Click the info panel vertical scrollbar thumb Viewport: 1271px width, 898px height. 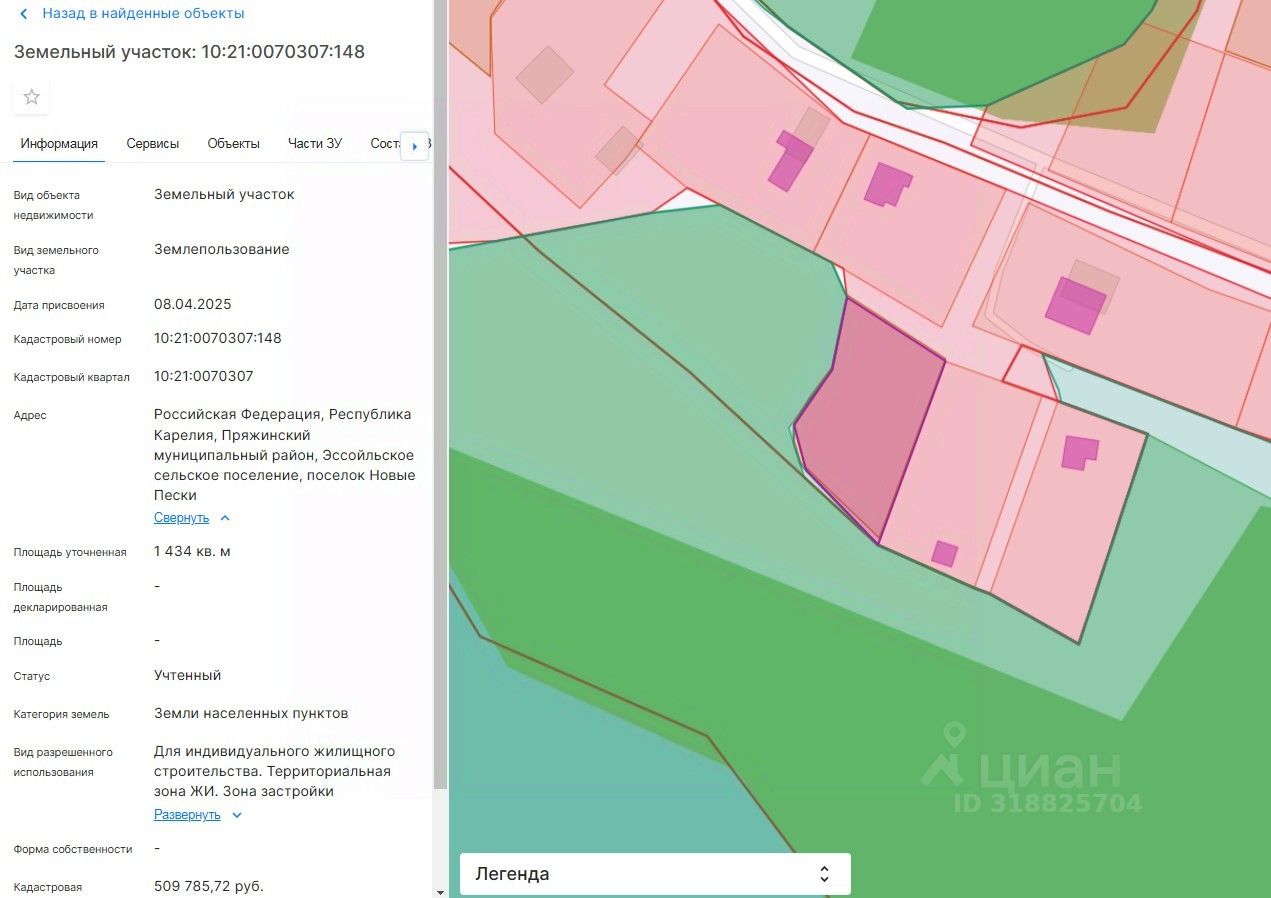tap(441, 395)
